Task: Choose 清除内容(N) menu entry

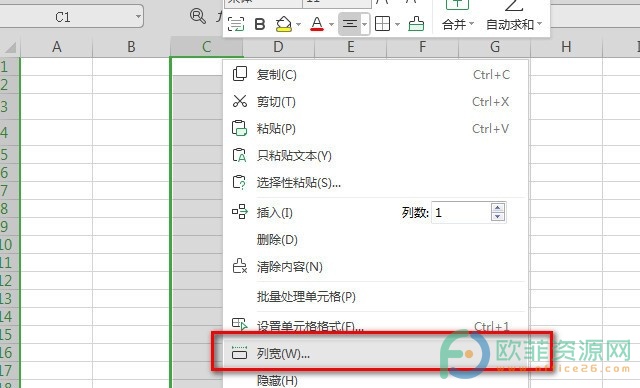Action: pos(376,266)
